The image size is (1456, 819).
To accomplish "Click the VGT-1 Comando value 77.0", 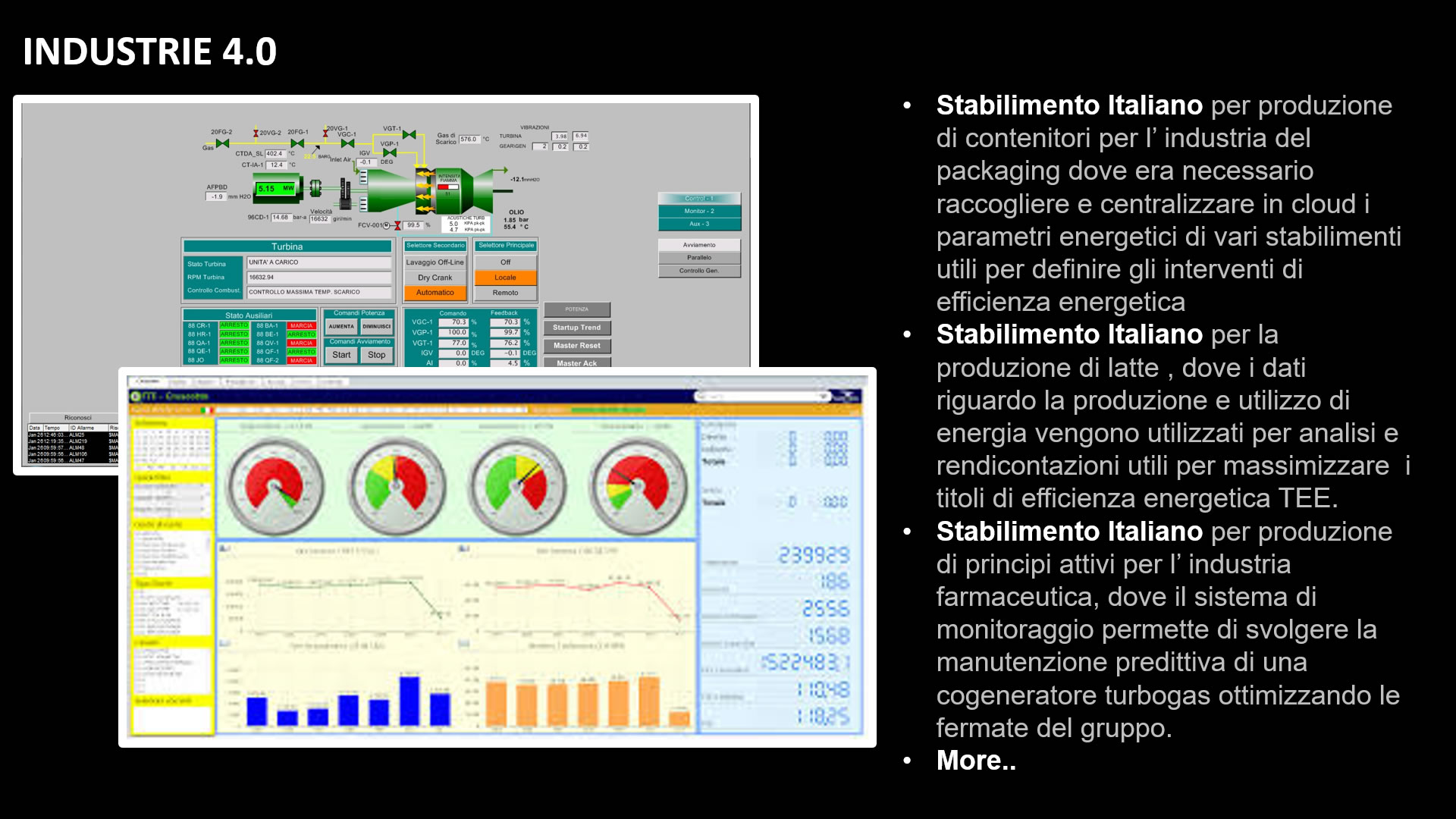I will pyautogui.click(x=454, y=343).
